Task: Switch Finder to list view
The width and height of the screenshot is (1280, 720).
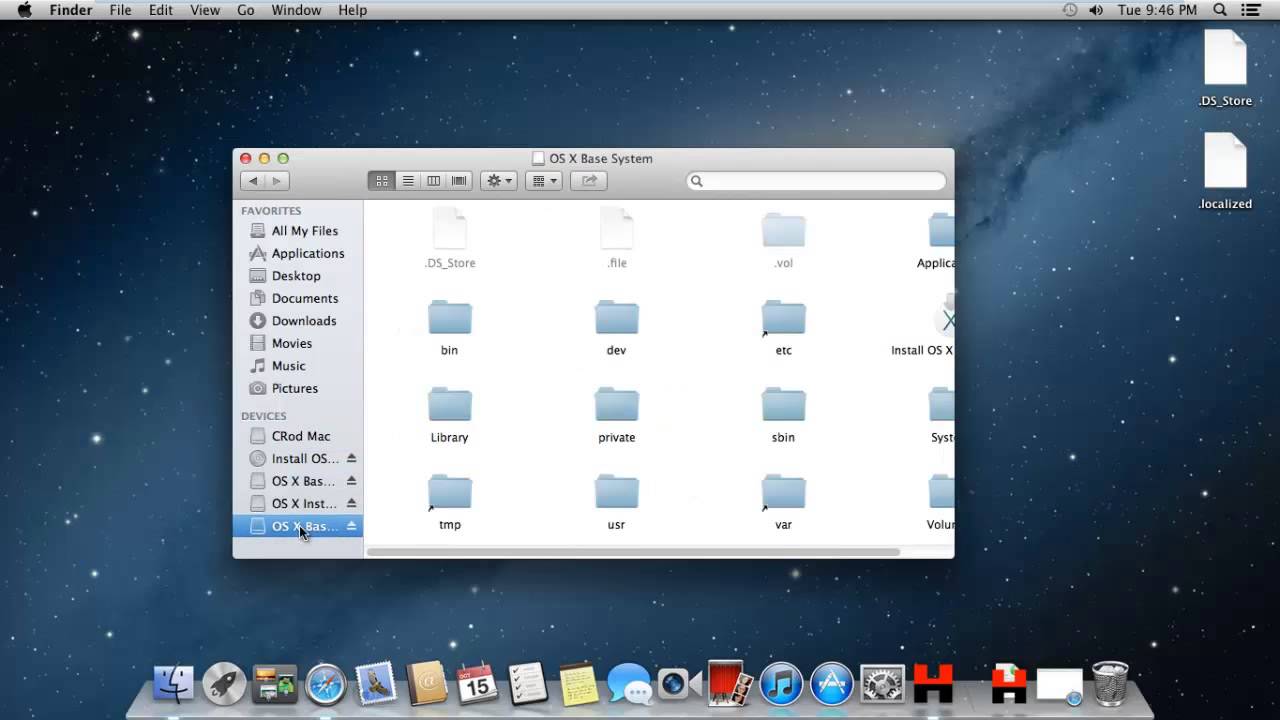Action: [408, 181]
